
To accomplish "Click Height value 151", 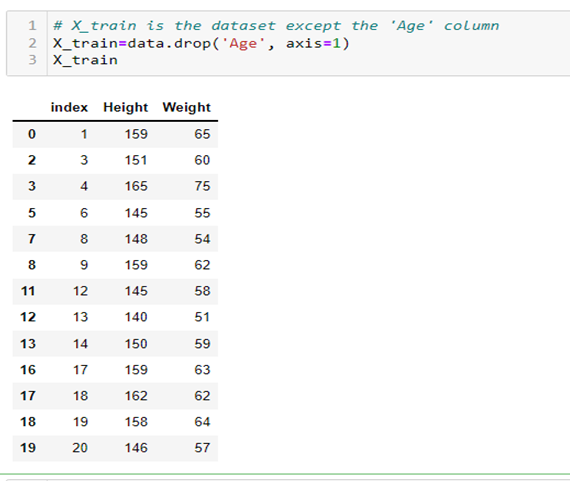I will pyautogui.click(x=136, y=160).
